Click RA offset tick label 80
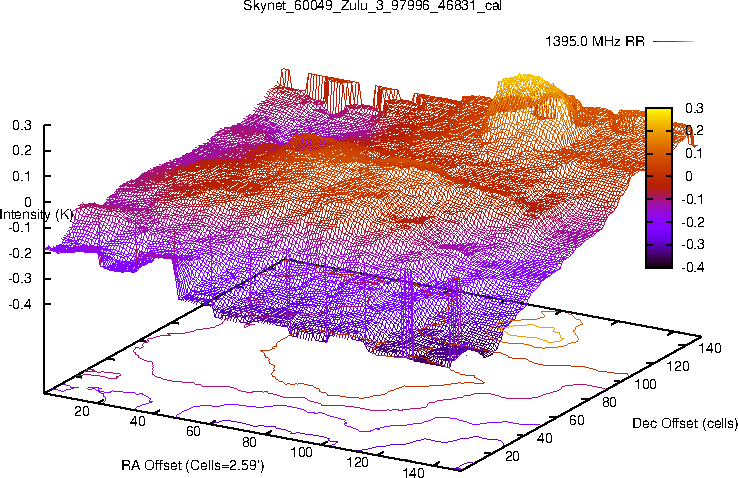Screen dimensions: 738x478 tap(249, 442)
